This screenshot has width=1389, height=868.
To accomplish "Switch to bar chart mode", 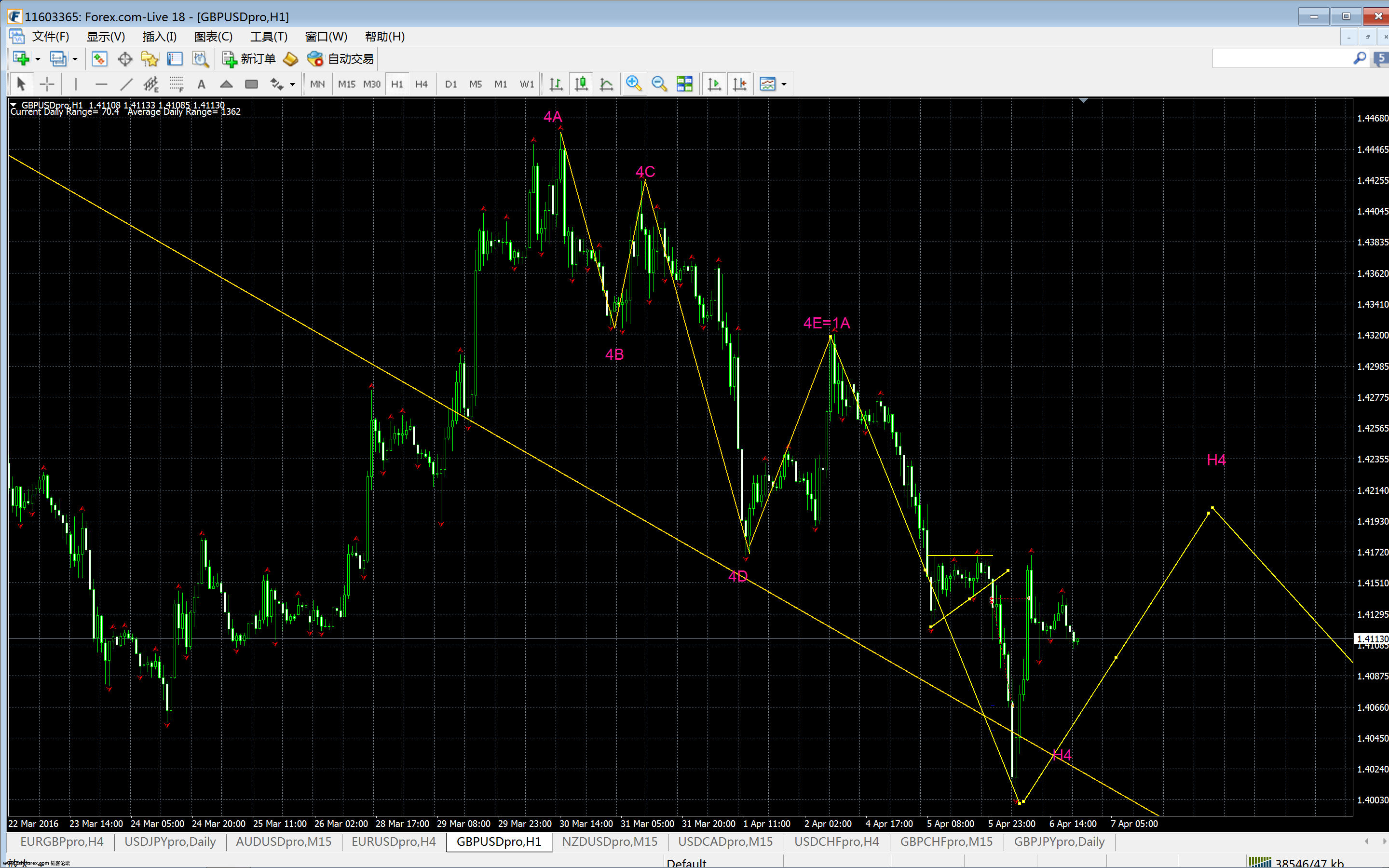I will coord(556,84).
